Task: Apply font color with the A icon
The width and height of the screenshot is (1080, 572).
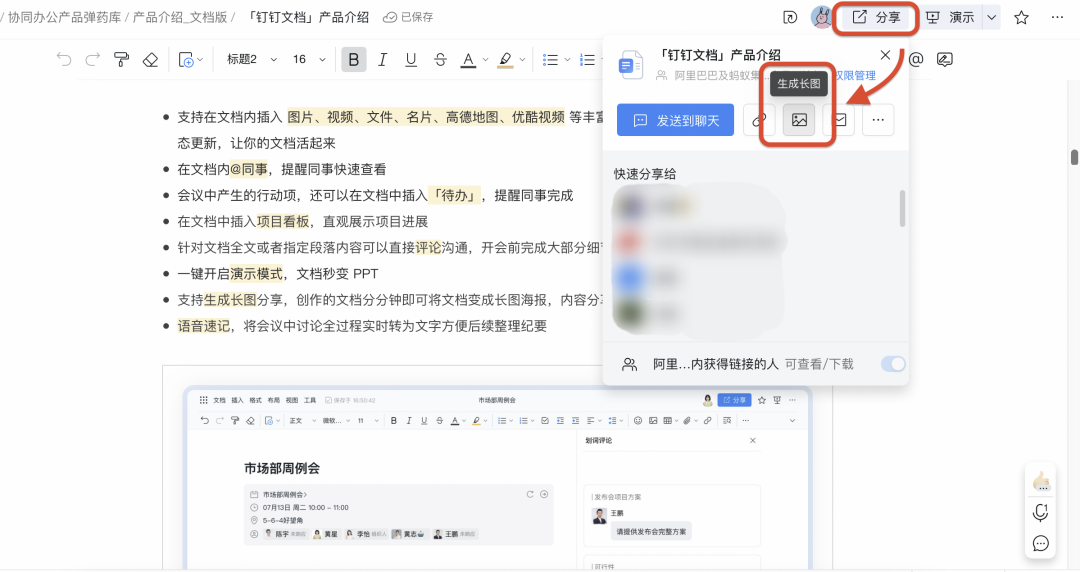Action: tap(468, 60)
